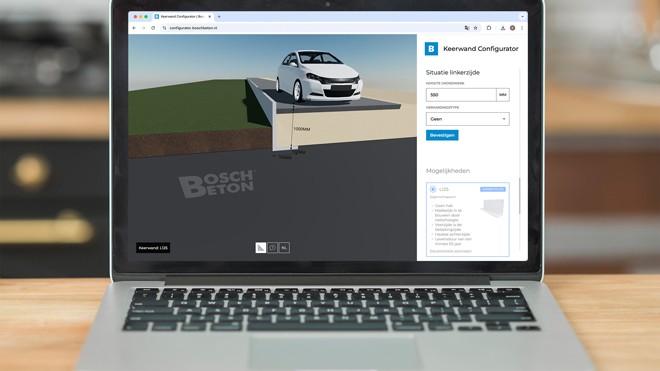The image size is (660, 371).
Task: Open the documentation link under L125 card
Action: (450, 251)
